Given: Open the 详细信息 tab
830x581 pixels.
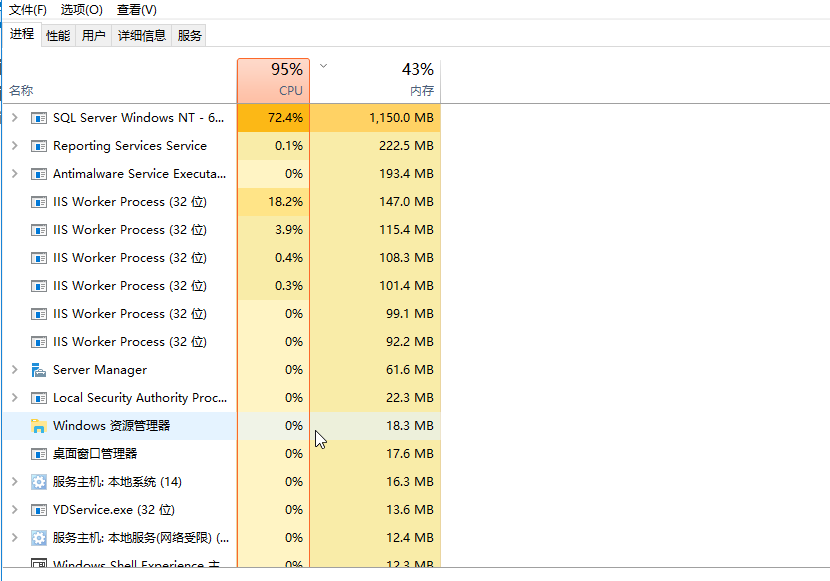Looking at the screenshot, I should click(142, 35).
